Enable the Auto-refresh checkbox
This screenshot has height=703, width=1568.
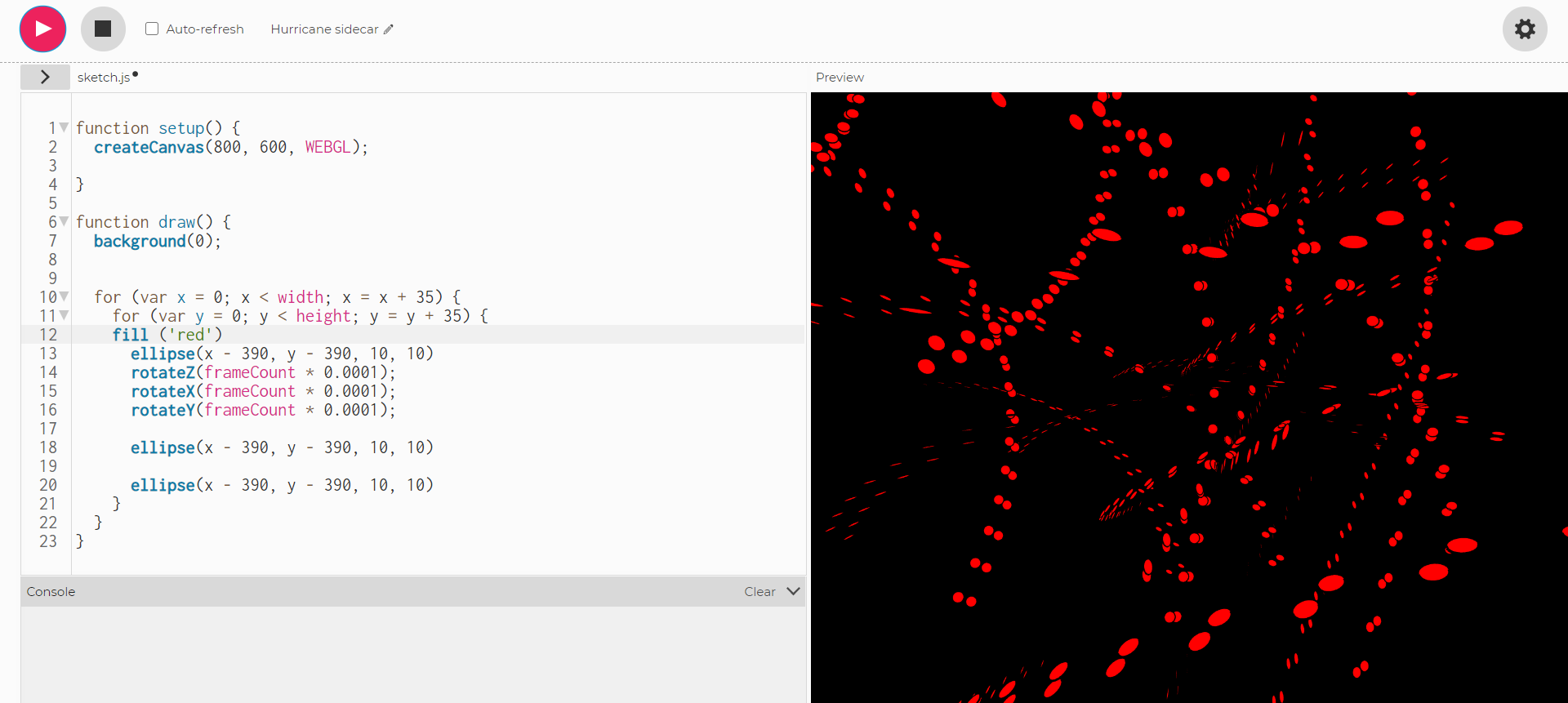click(152, 29)
